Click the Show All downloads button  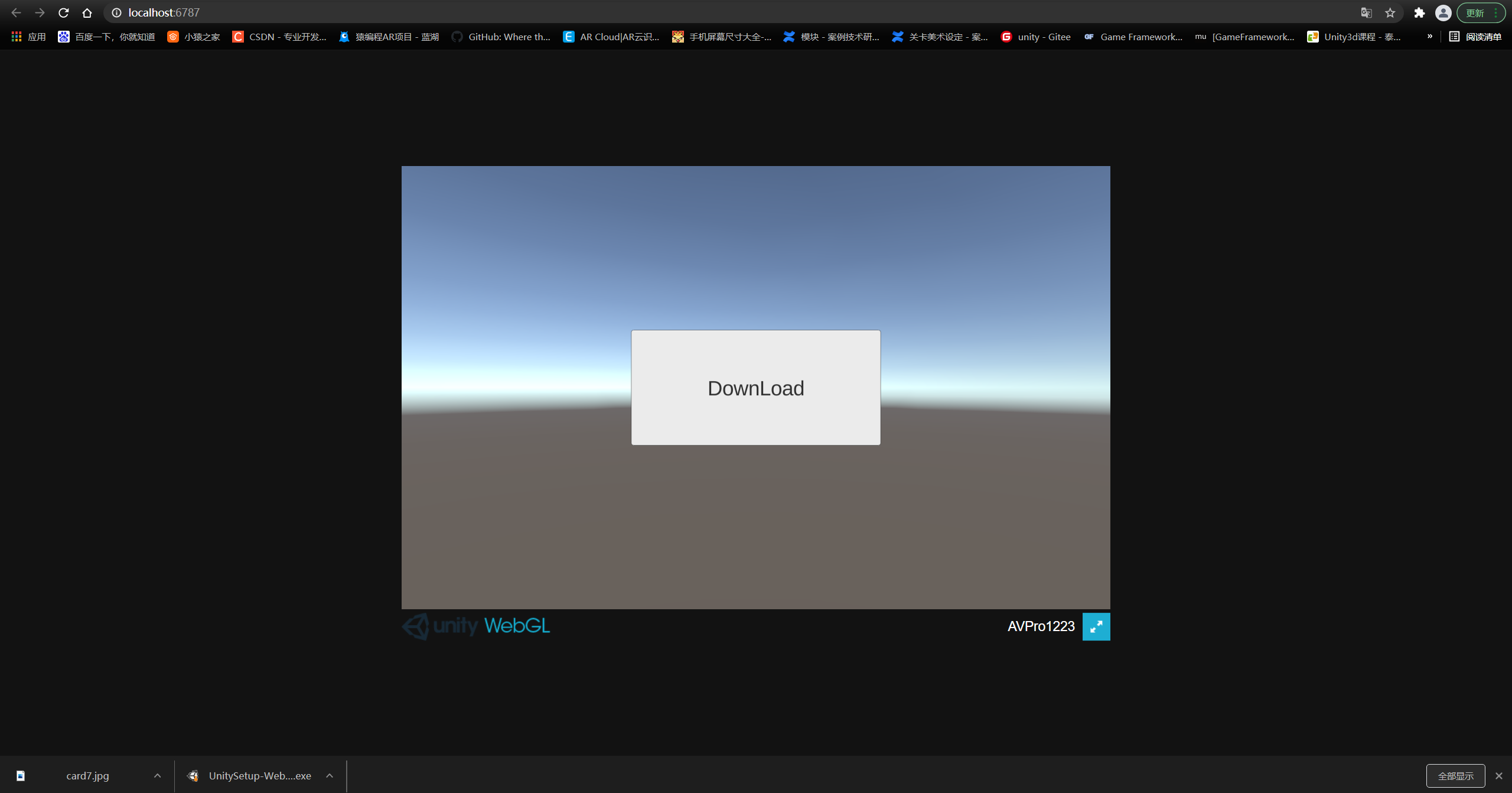tap(1455, 775)
